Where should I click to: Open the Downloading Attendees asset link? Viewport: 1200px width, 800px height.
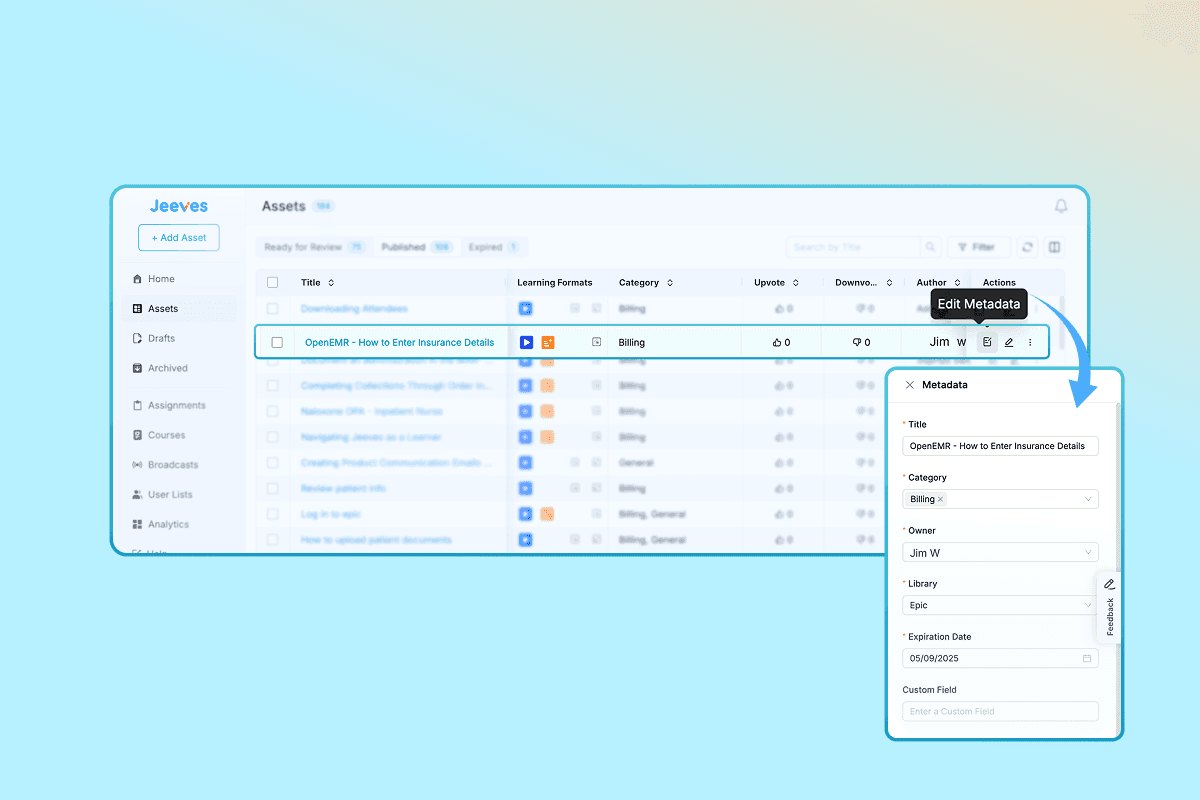click(x=354, y=309)
